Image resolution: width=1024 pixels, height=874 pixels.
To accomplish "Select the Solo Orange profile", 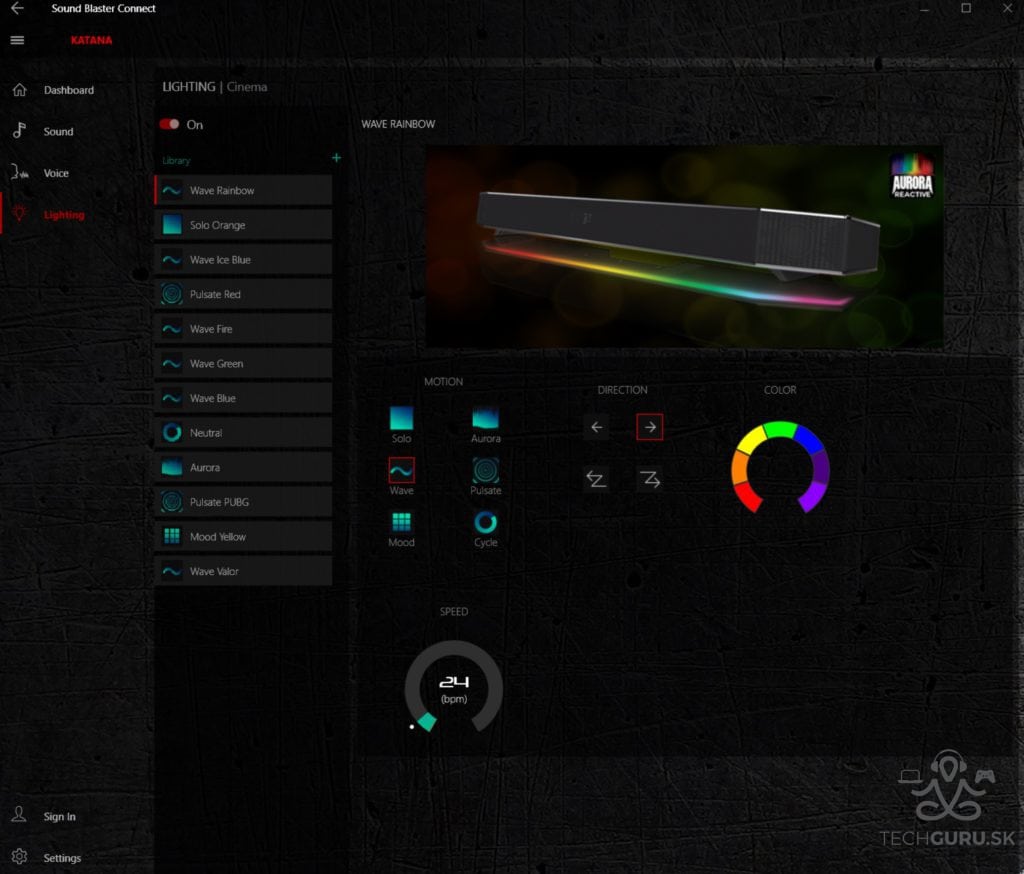I will coord(243,225).
